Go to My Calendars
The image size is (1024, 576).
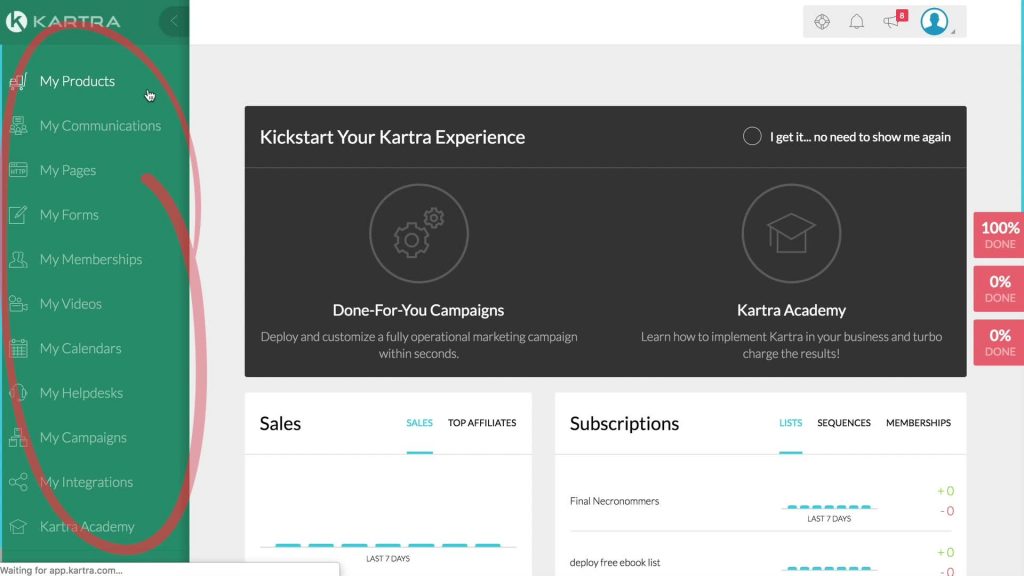pos(80,348)
